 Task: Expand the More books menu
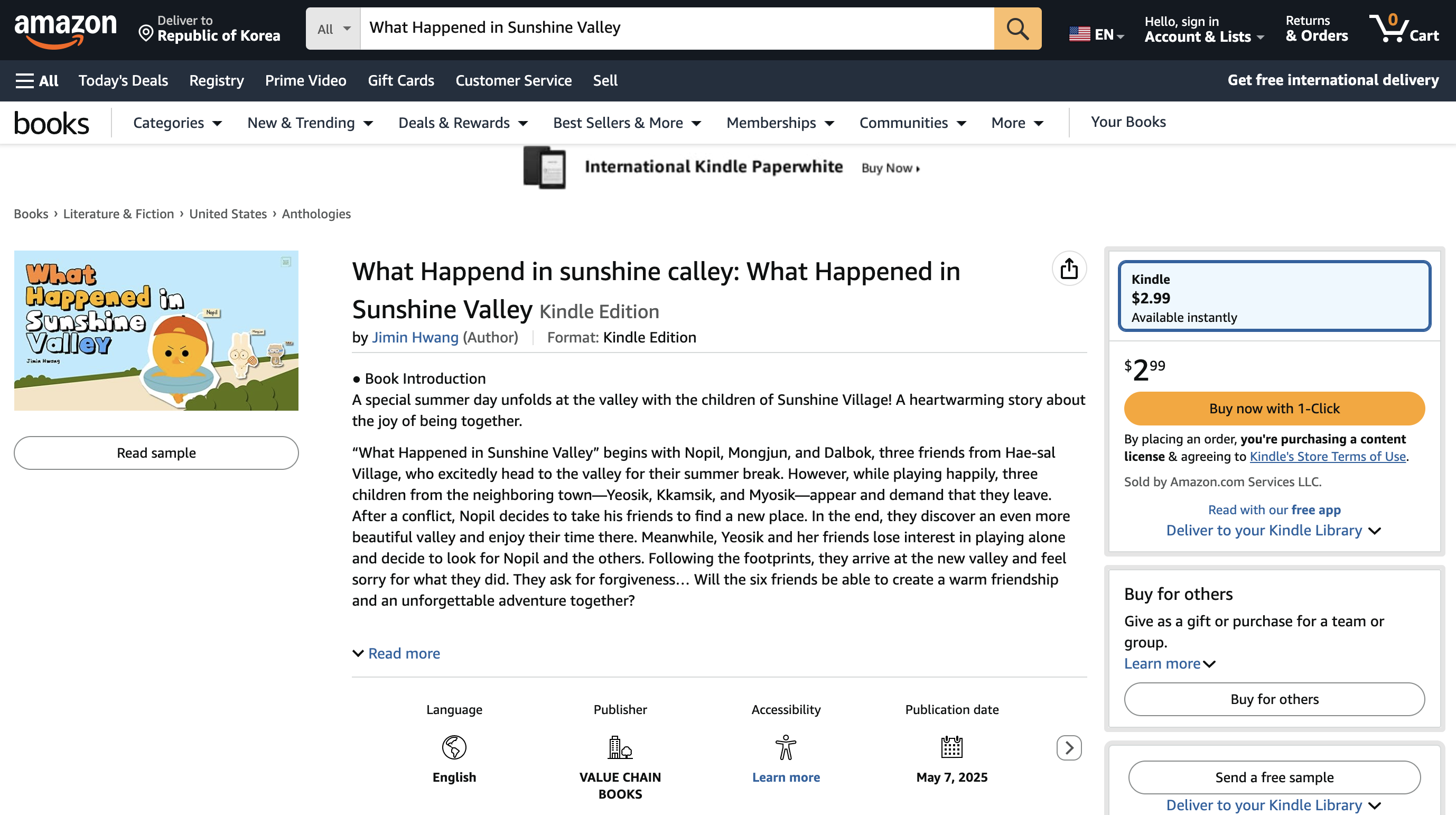(1017, 123)
